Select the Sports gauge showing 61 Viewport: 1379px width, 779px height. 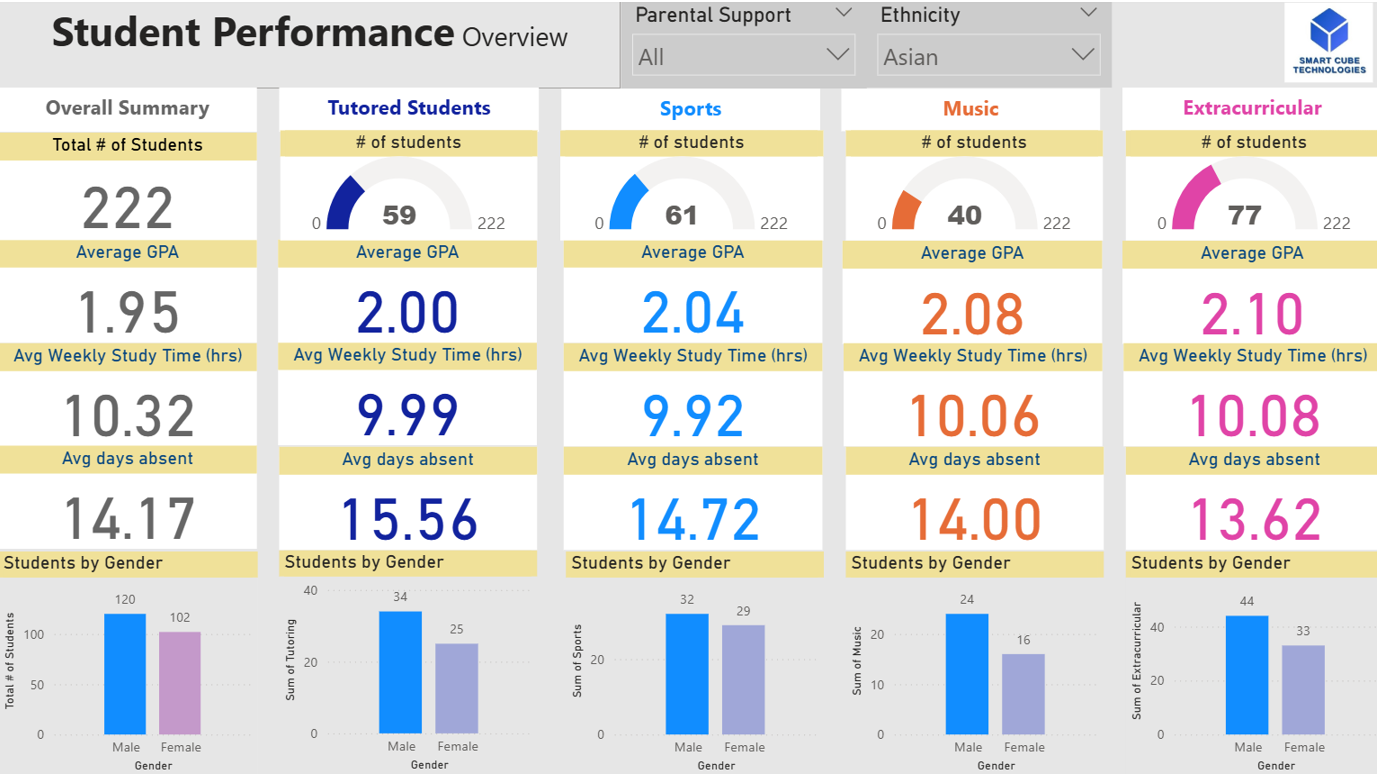(681, 200)
